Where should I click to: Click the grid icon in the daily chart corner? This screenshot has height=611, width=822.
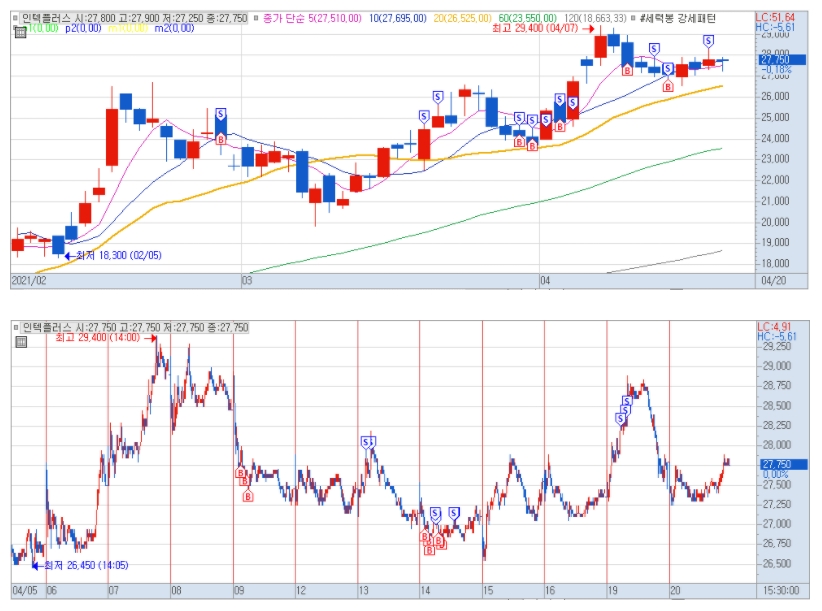[x=20, y=32]
